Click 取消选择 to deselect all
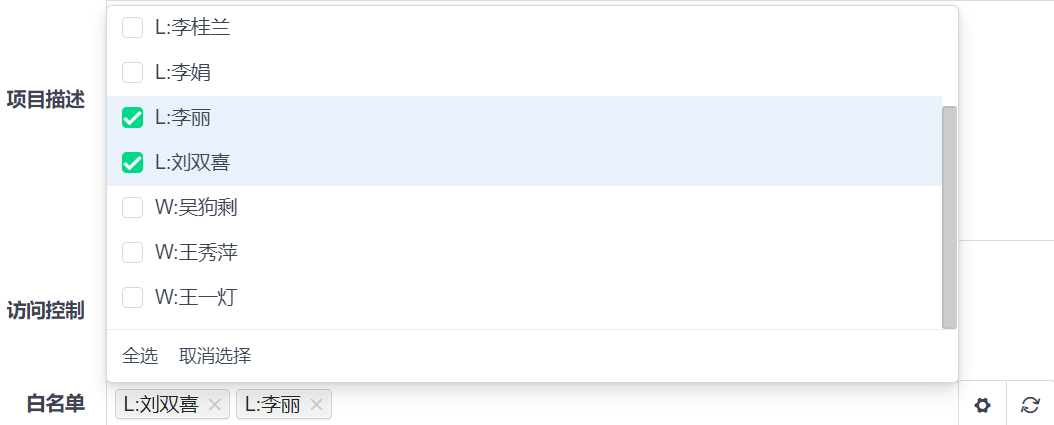This screenshot has height=425, width=1054. [215, 356]
